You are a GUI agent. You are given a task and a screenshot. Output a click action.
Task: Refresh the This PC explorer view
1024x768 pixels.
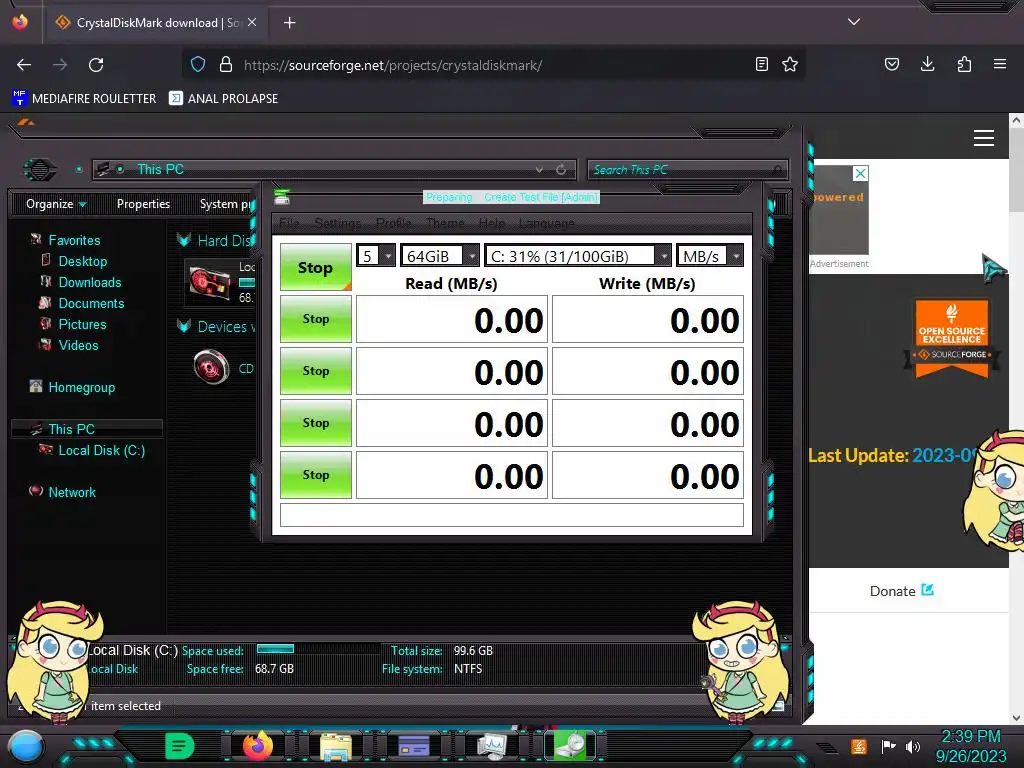(x=561, y=170)
